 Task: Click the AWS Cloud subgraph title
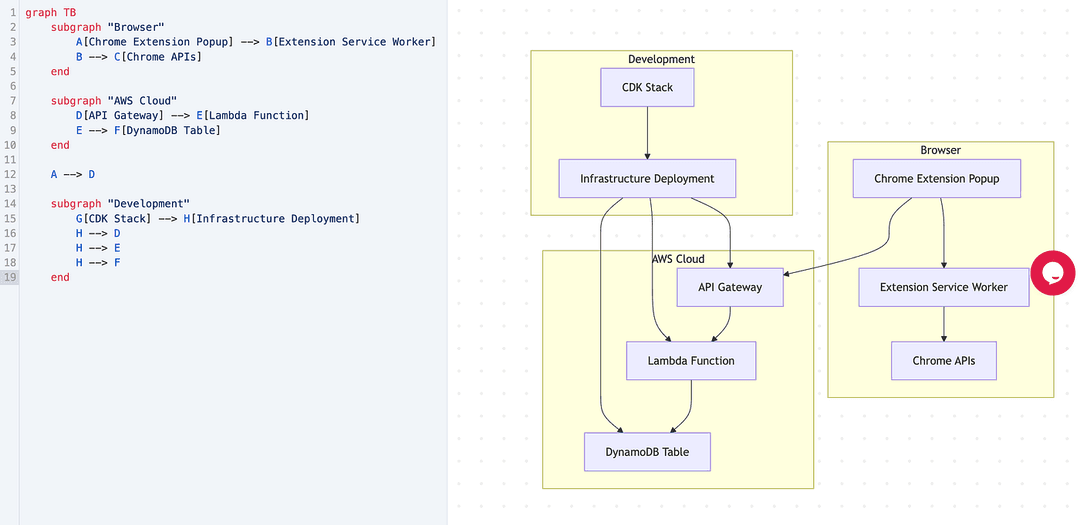click(678, 259)
